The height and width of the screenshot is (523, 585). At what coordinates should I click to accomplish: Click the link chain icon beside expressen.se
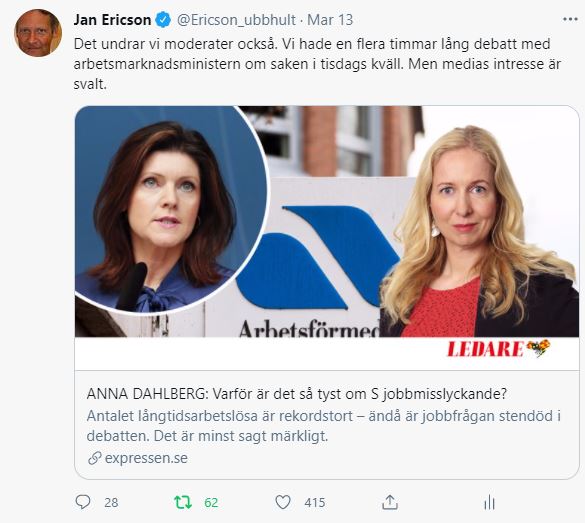95,458
